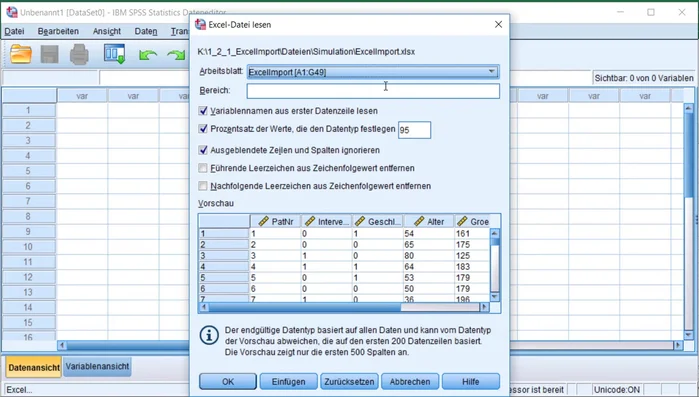Screen dimensions: 699x397
Task: Click preview scrollbar left arrow
Action: pyautogui.click(x=204, y=307)
